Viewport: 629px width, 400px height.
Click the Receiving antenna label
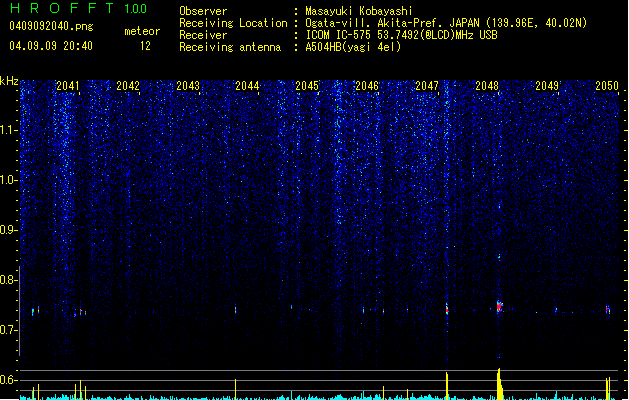pos(230,47)
